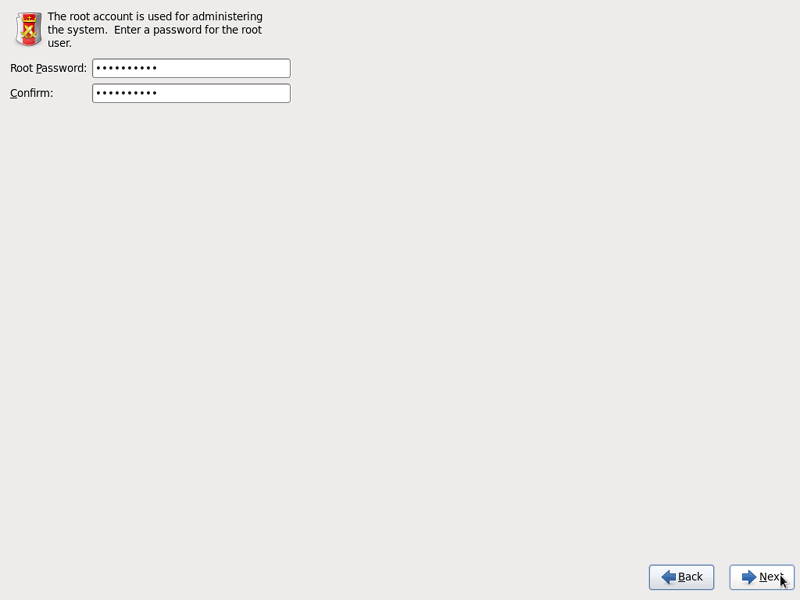Click "Enter a password for the root" text
Screen dimensions: 800x600
pyautogui.click(x=188, y=30)
